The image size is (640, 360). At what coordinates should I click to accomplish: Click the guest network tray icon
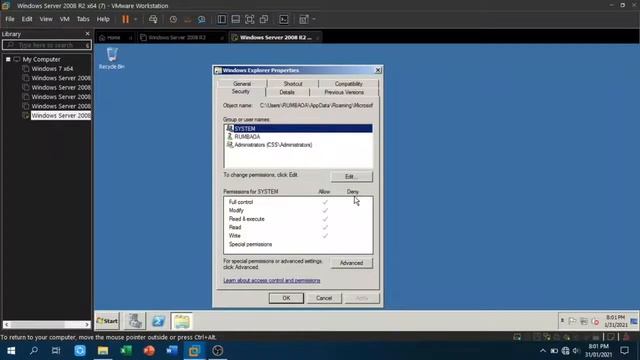tap(584, 322)
